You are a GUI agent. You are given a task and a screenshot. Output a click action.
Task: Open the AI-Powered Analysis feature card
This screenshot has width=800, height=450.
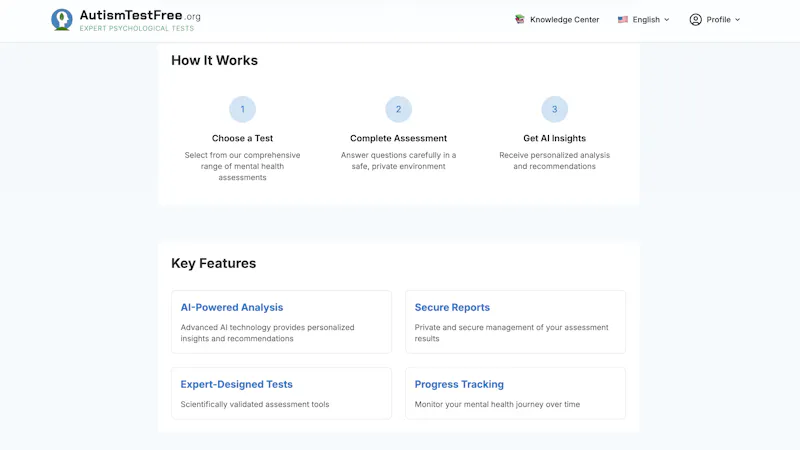[282, 322]
